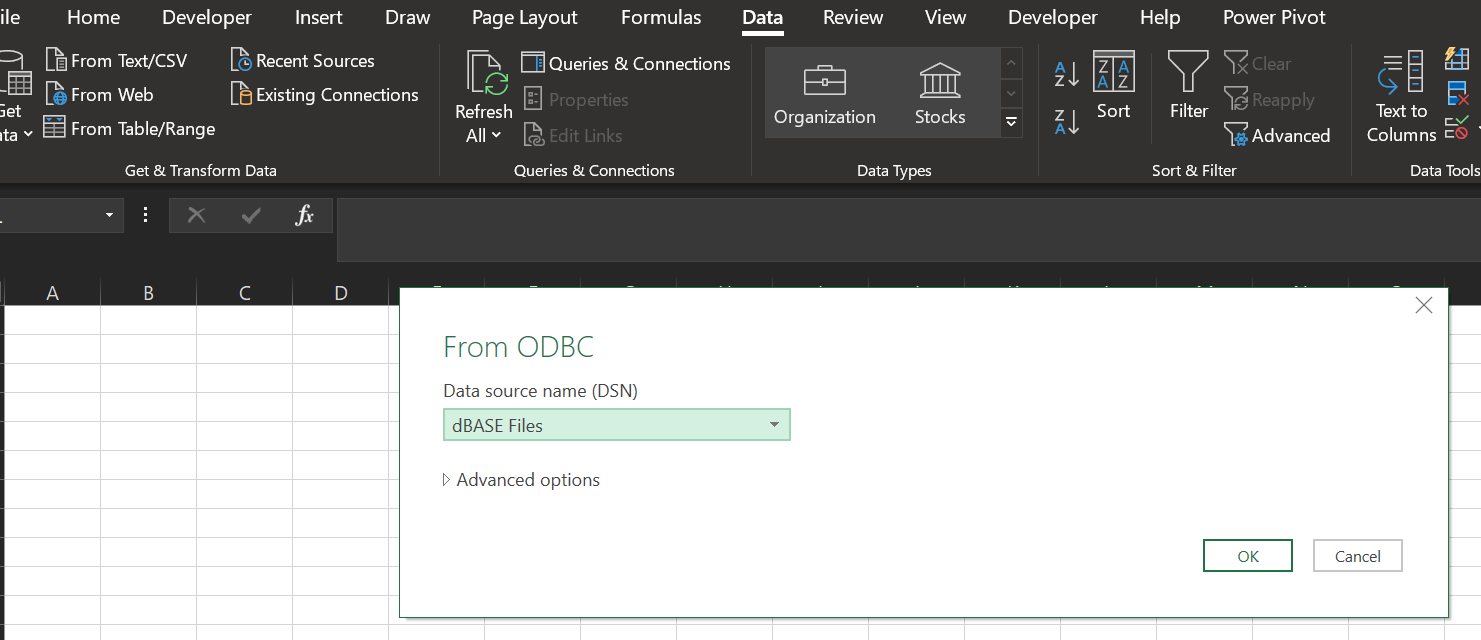Select column A header
This screenshot has height=640, width=1481.
[52, 293]
